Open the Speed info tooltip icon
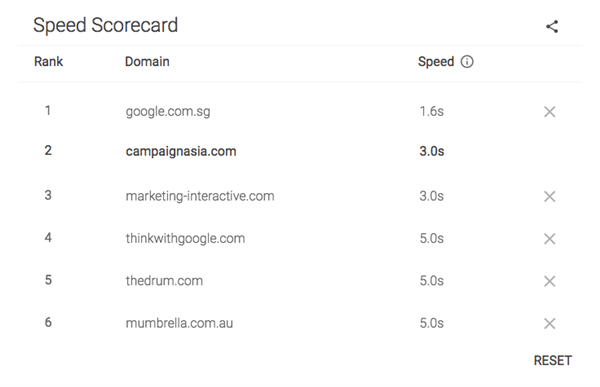The height and width of the screenshot is (387, 600). [467, 61]
